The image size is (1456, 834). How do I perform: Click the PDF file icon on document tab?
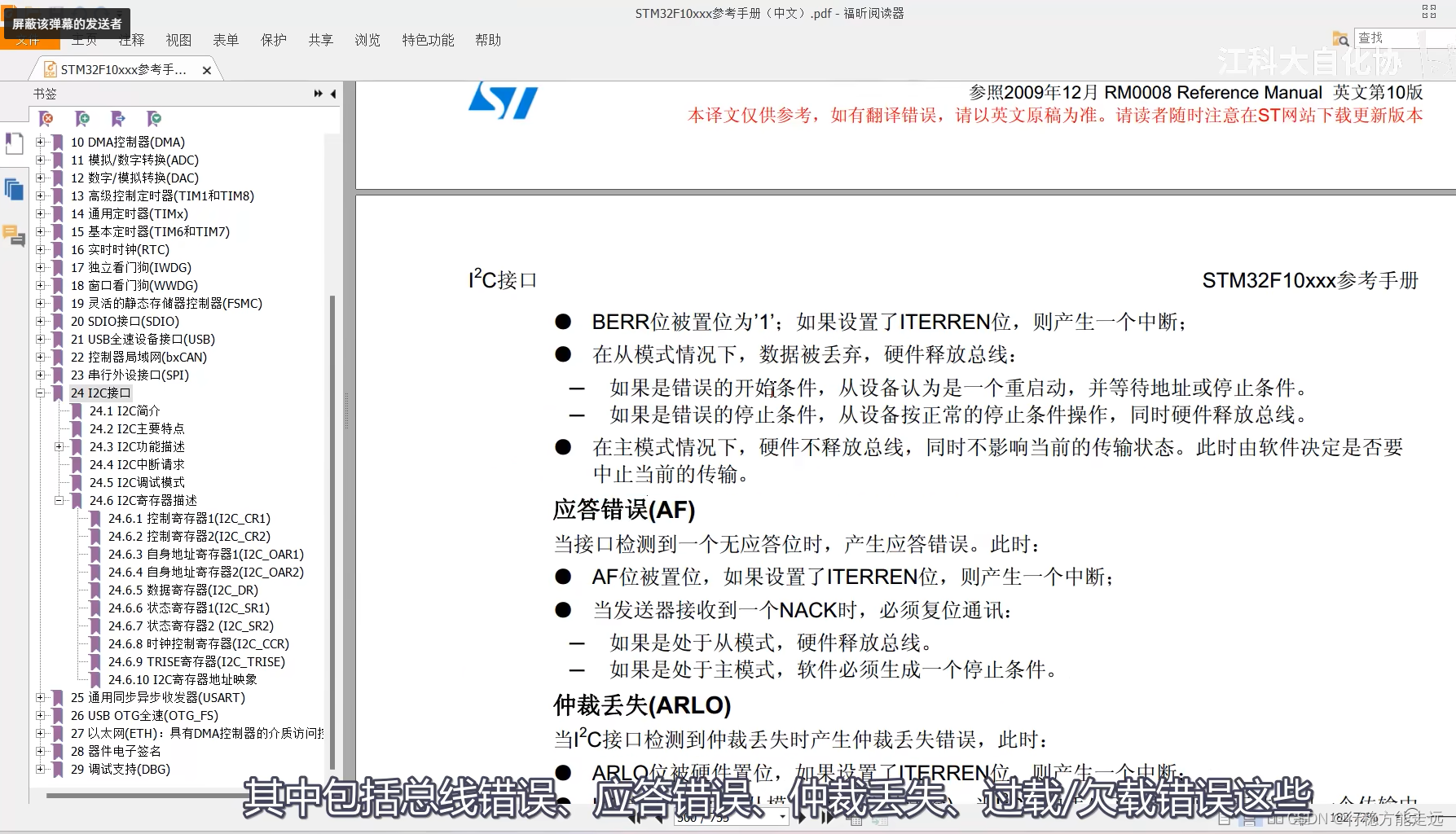51,69
